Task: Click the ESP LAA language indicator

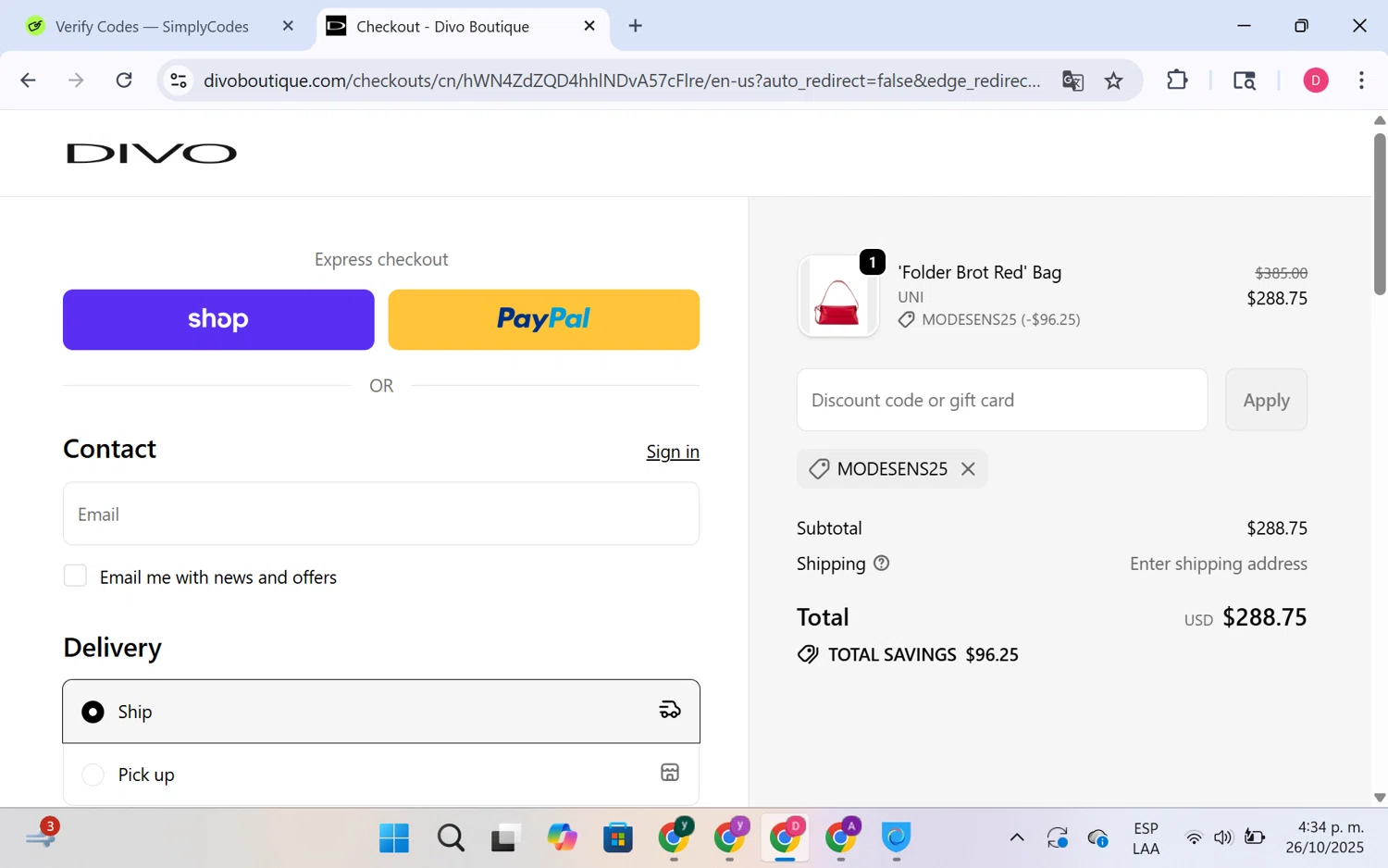Action: [1146, 838]
